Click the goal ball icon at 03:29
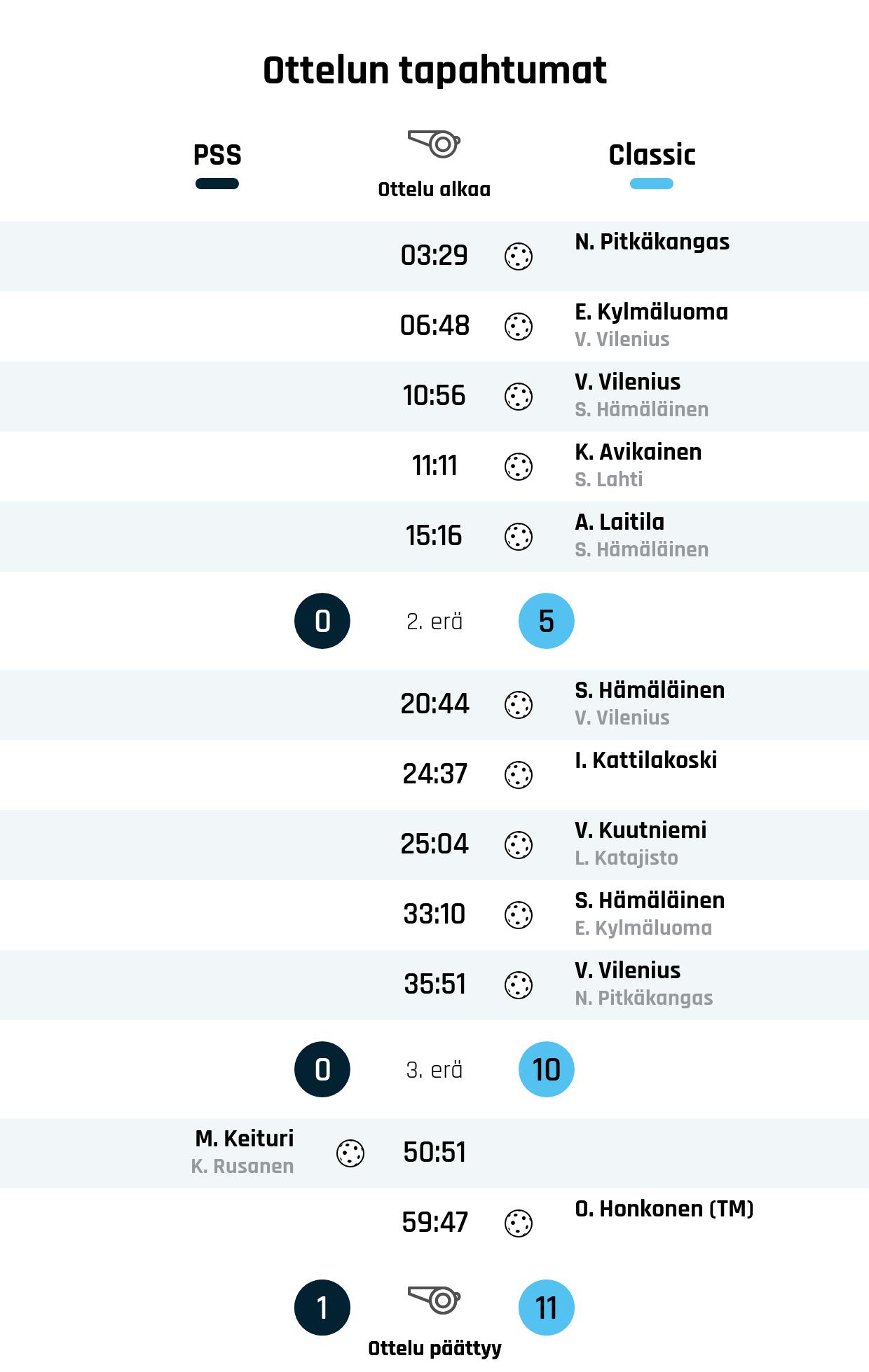 point(519,256)
